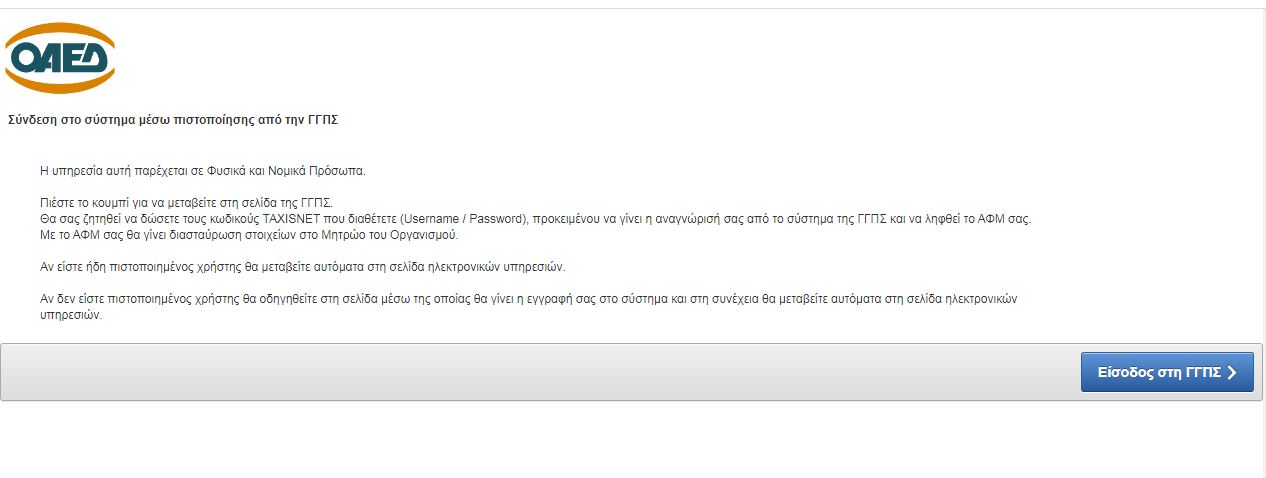Screen dimensions: 1266x478
Task: Click the phrase να ληφθεί το ΑΦΜ σας
Action: 971,218
